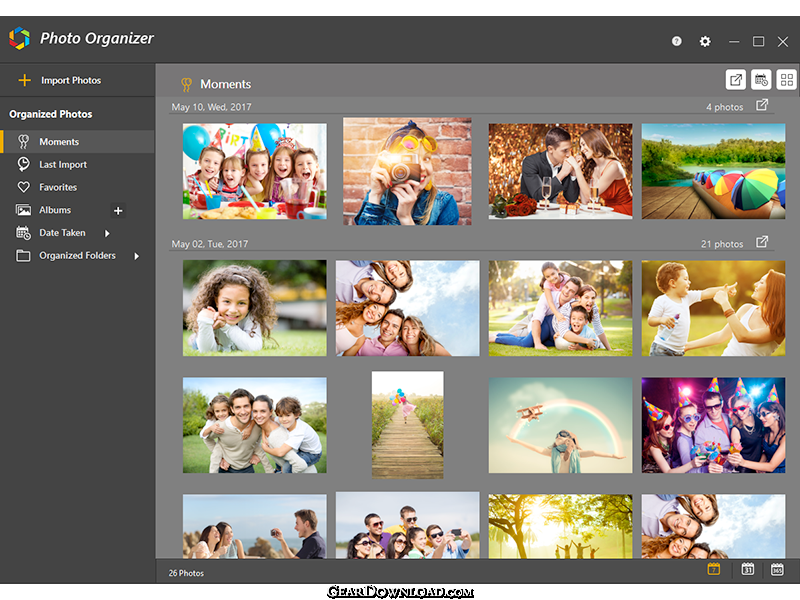
Task: Switch to grid view icon
Action: coord(786,80)
